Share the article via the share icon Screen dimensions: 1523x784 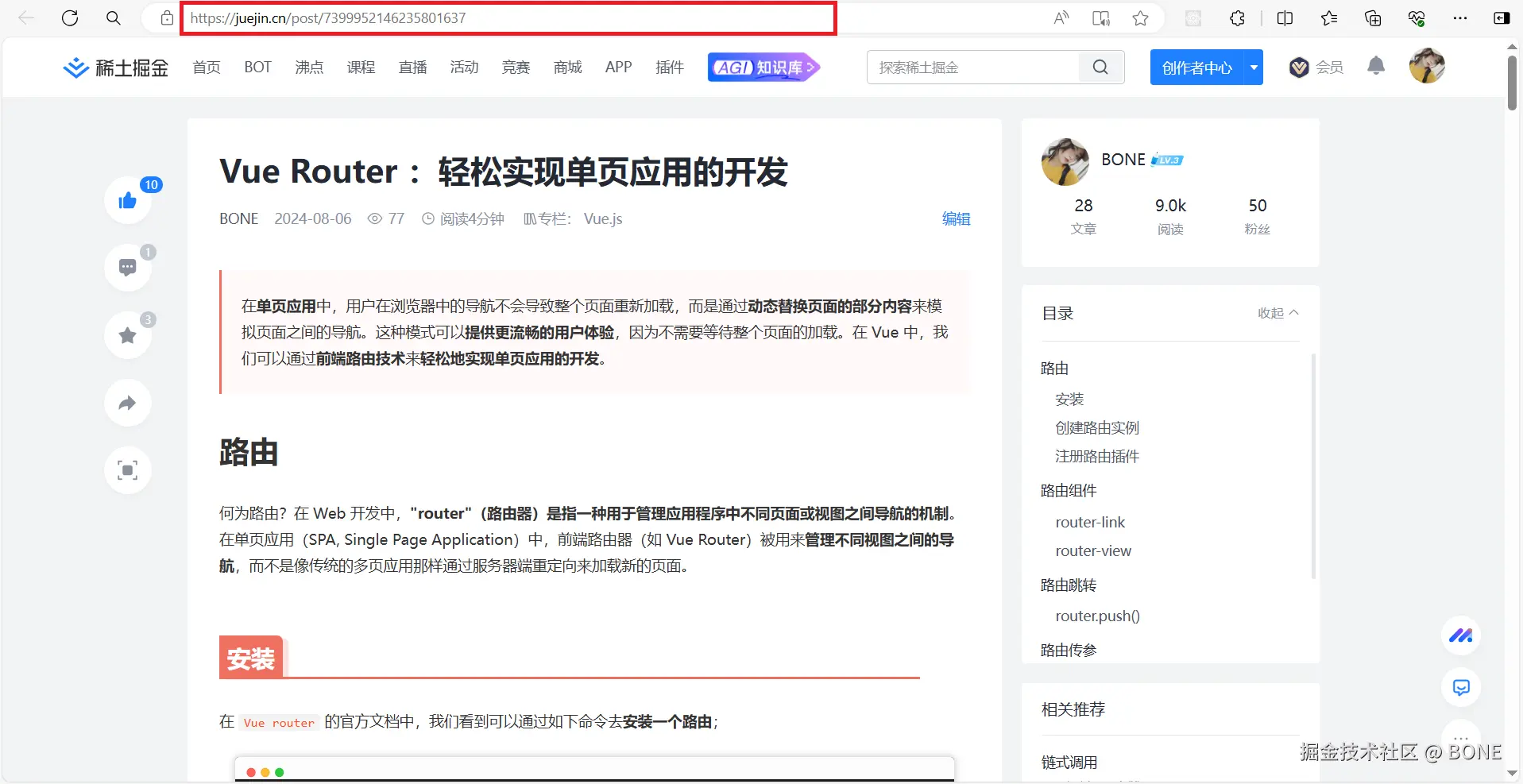[x=127, y=403]
